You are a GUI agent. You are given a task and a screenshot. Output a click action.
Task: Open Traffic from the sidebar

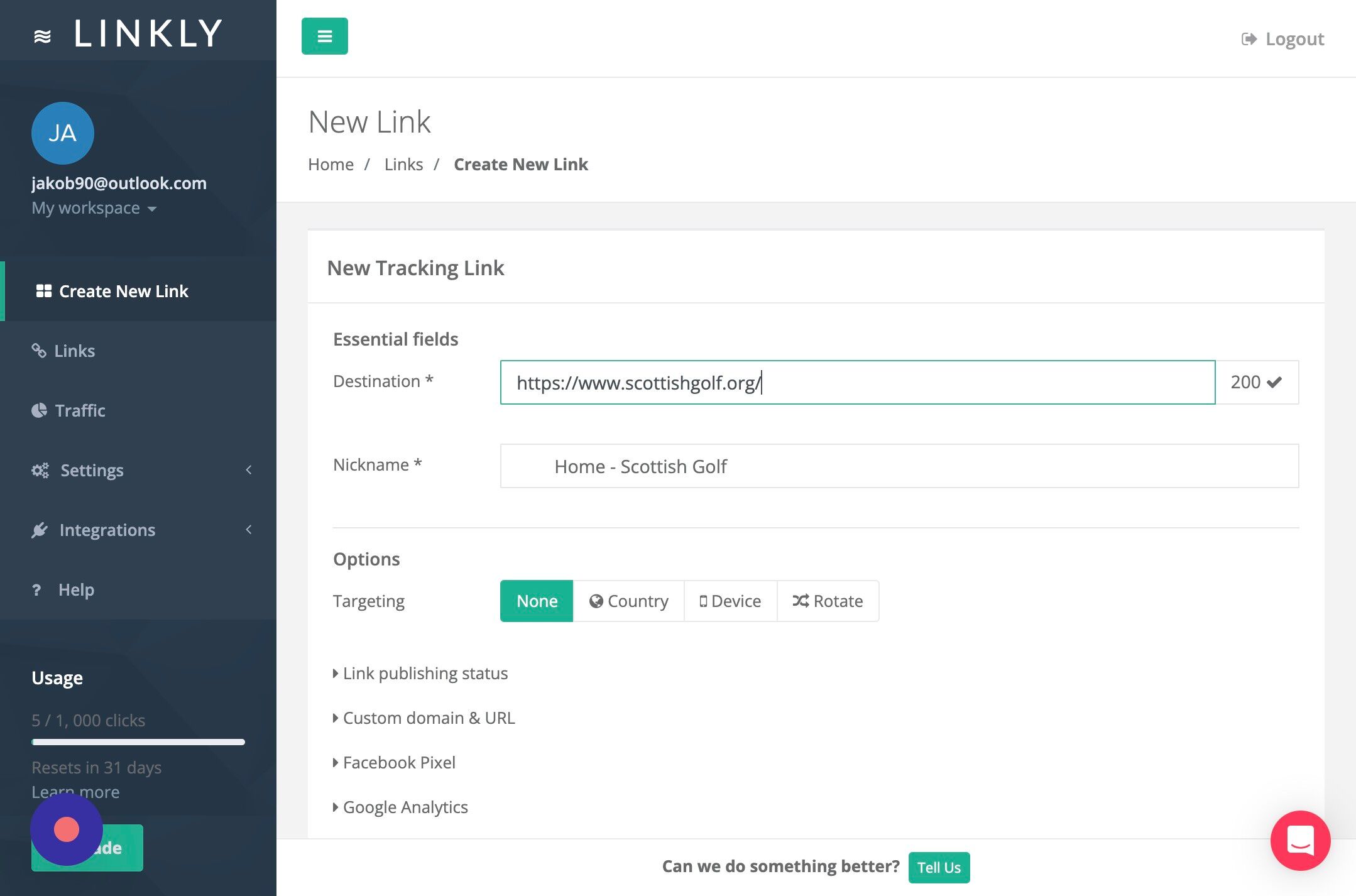[x=80, y=410]
